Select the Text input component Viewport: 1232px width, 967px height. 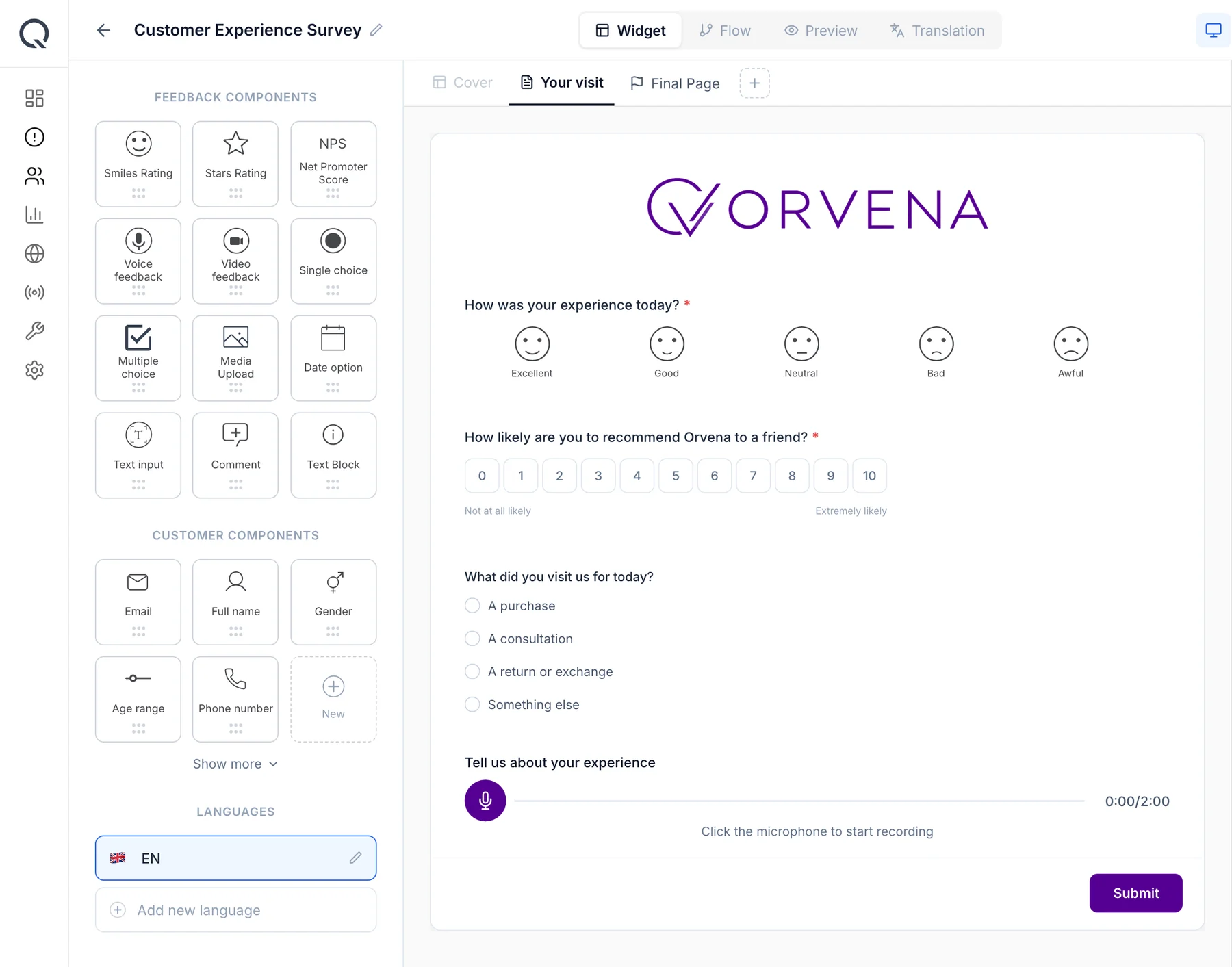coord(138,456)
